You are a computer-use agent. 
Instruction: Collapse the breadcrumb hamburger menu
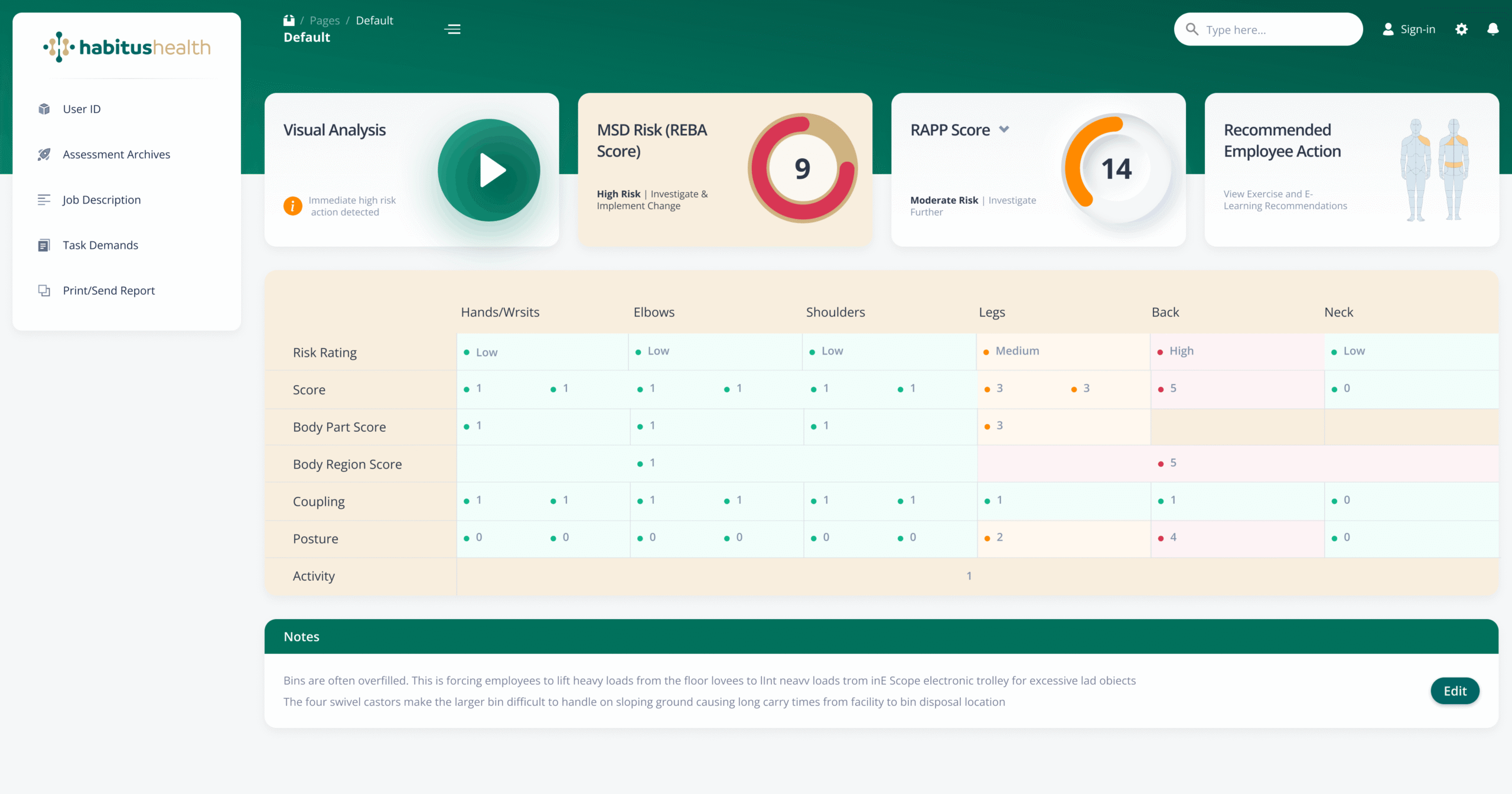[x=452, y=29]
